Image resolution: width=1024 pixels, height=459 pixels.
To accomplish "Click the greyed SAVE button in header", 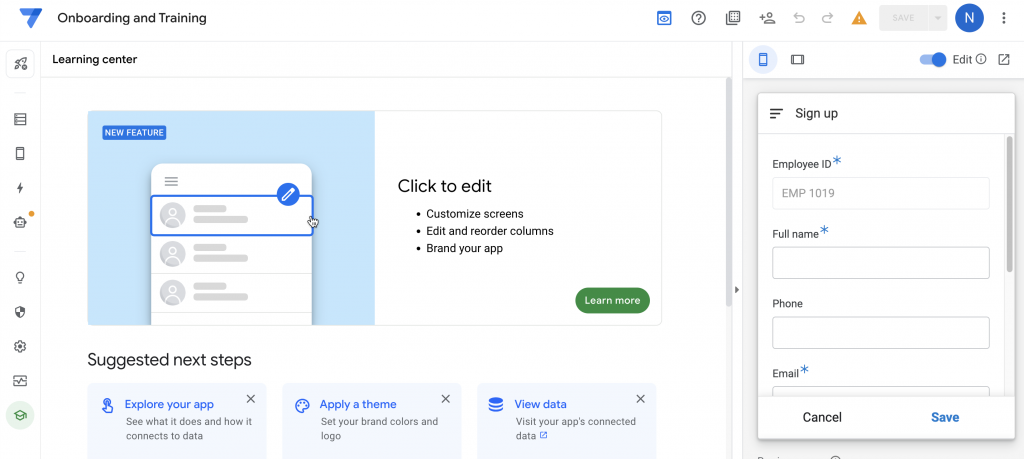I will point(903,18).
